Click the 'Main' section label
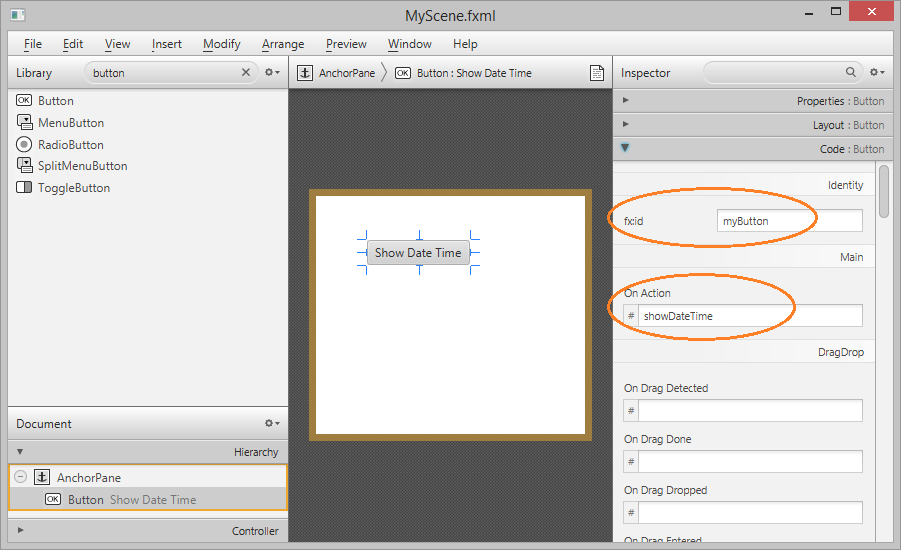This screenshot has height=550, width=901. (x=852, y=257)
